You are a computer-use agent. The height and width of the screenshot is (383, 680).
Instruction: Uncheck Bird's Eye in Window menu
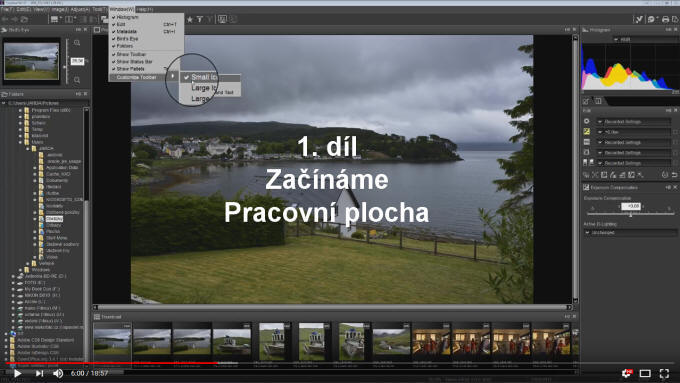coord(125,39)
